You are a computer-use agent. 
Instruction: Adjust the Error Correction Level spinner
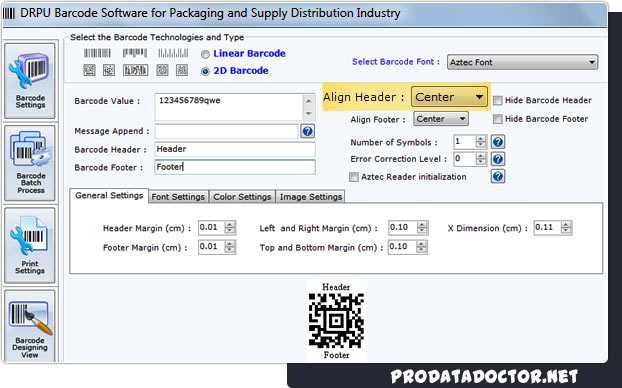[x=481, y=159]
